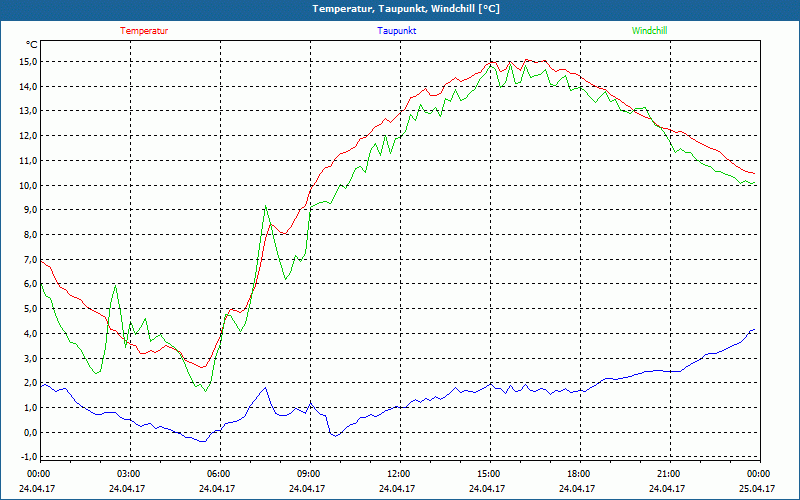Click the 25.04.17 date label
The width and height of the screenshot is (800, 500).
tap(757, 489)
